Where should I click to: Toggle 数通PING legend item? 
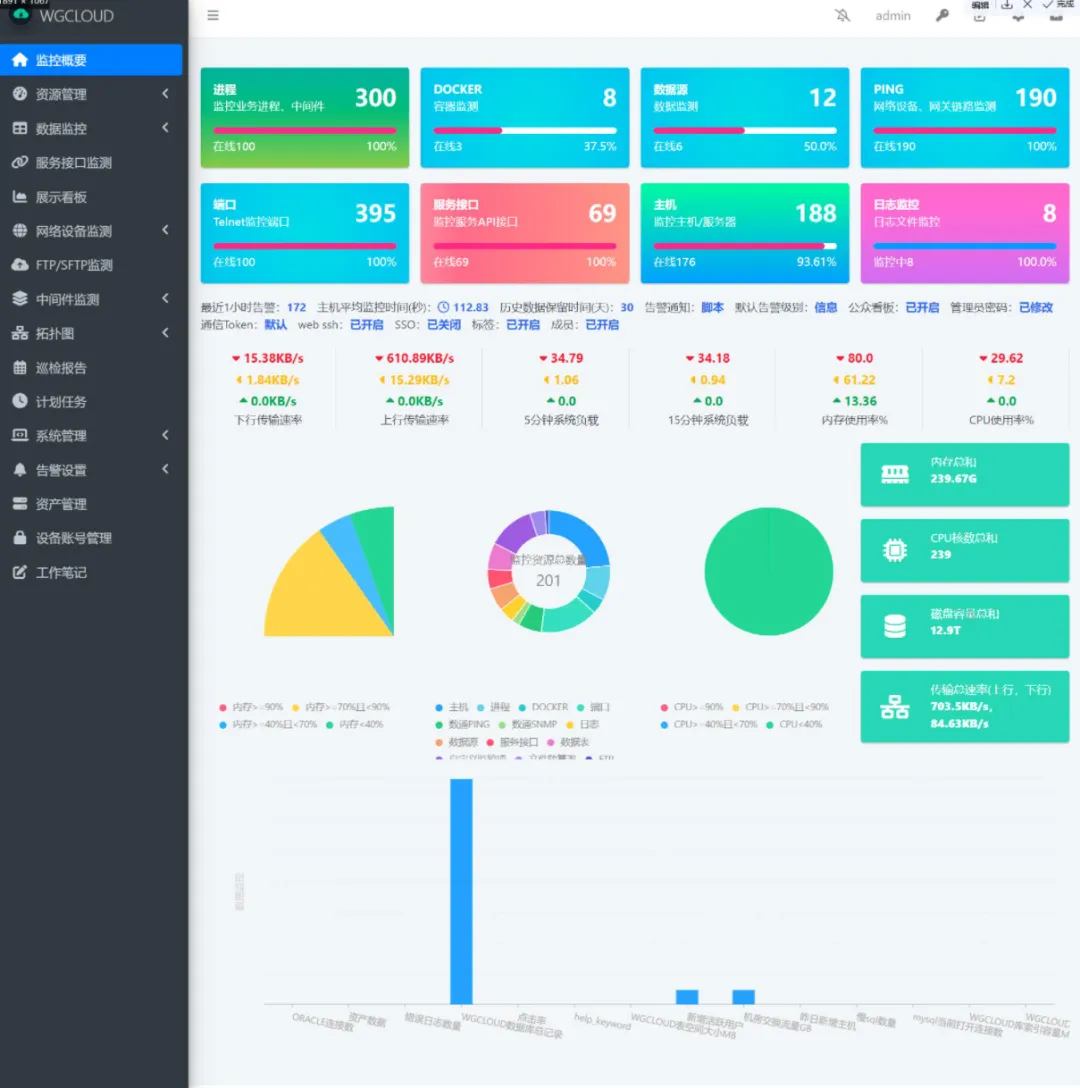coord(462,724)
